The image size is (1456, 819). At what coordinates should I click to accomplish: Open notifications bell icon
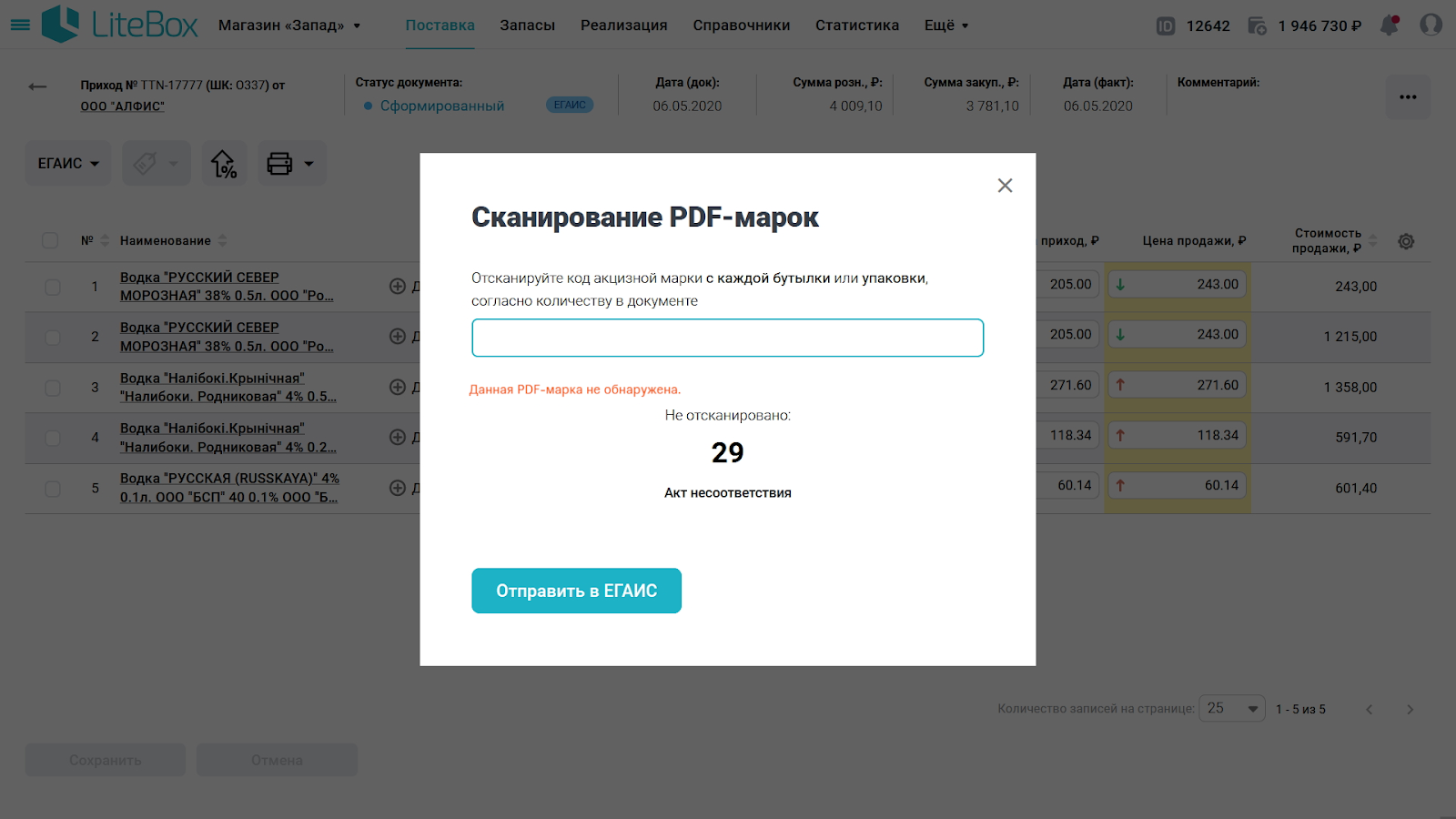[1389, 25]
